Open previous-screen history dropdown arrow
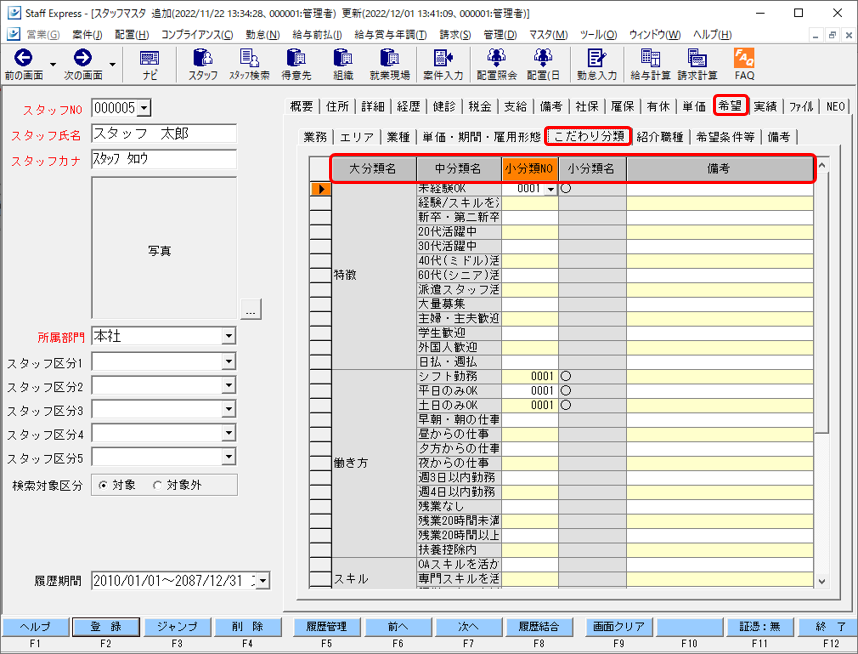 tap(53, 65)
